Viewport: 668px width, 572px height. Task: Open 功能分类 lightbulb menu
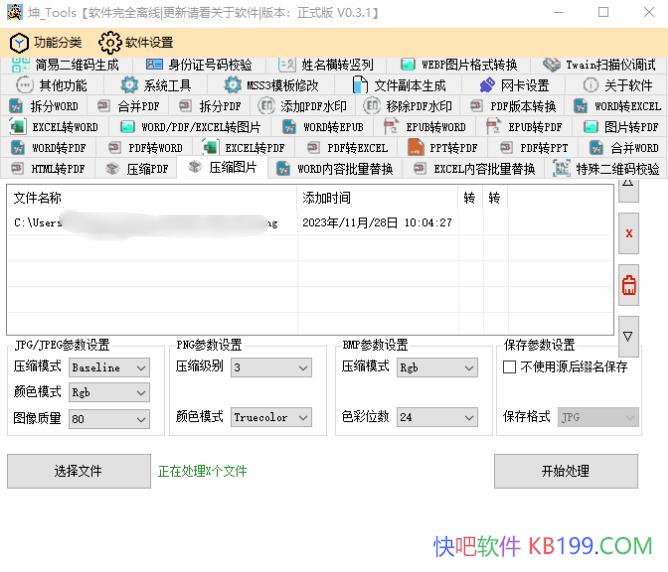click(46, 43)
